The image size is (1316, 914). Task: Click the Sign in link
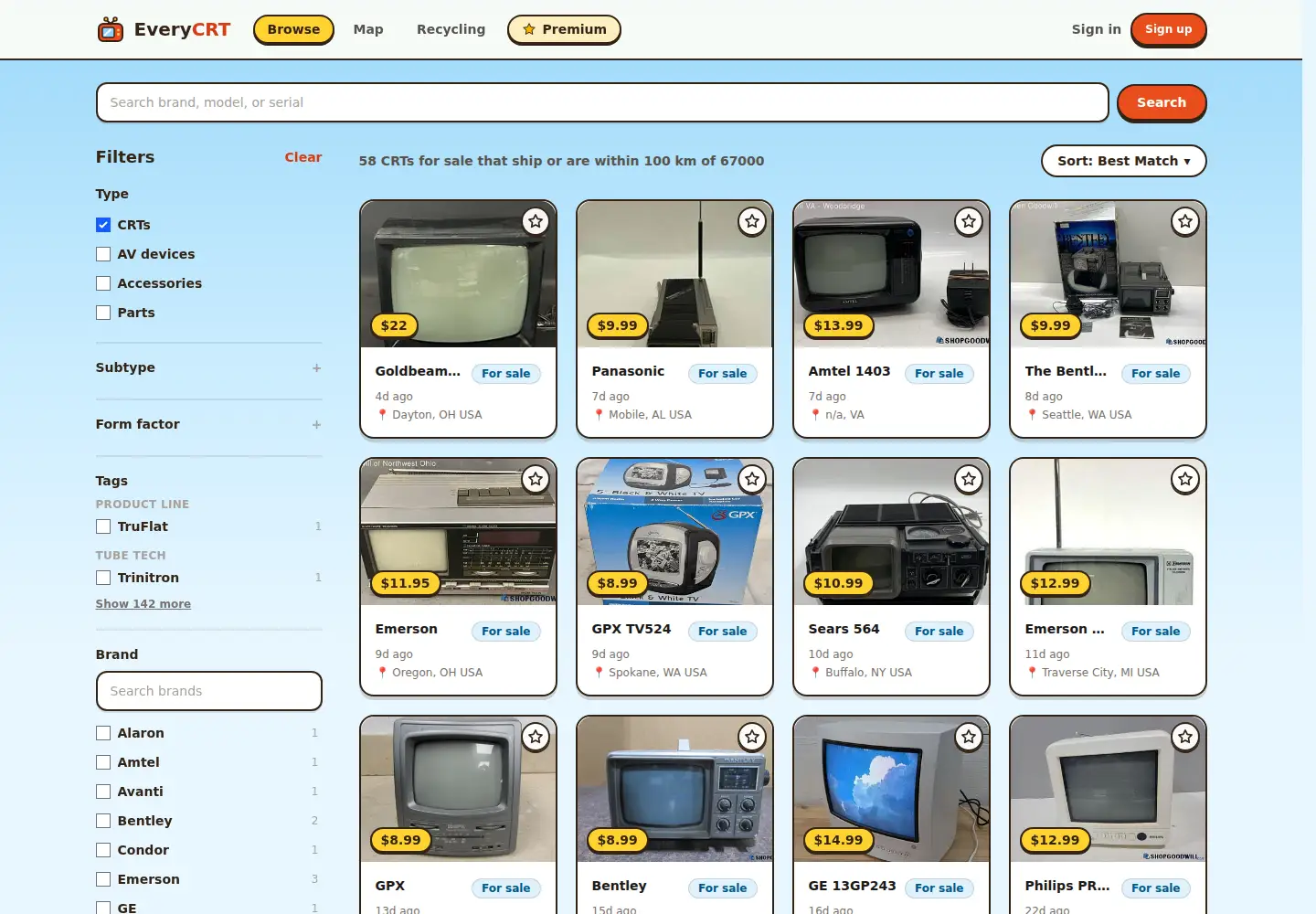(x=1096, y=29)
